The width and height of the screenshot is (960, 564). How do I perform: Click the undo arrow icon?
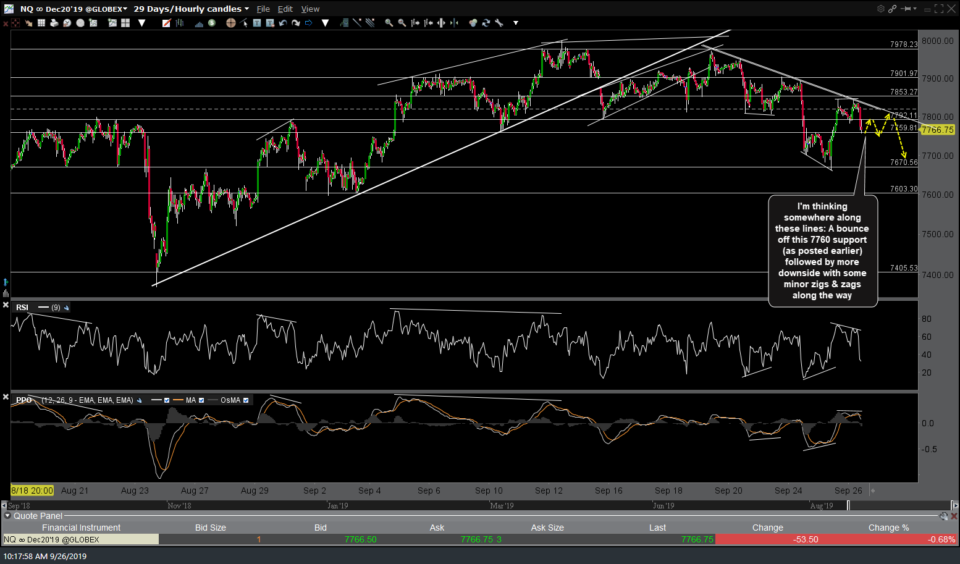tap(283, 23)
